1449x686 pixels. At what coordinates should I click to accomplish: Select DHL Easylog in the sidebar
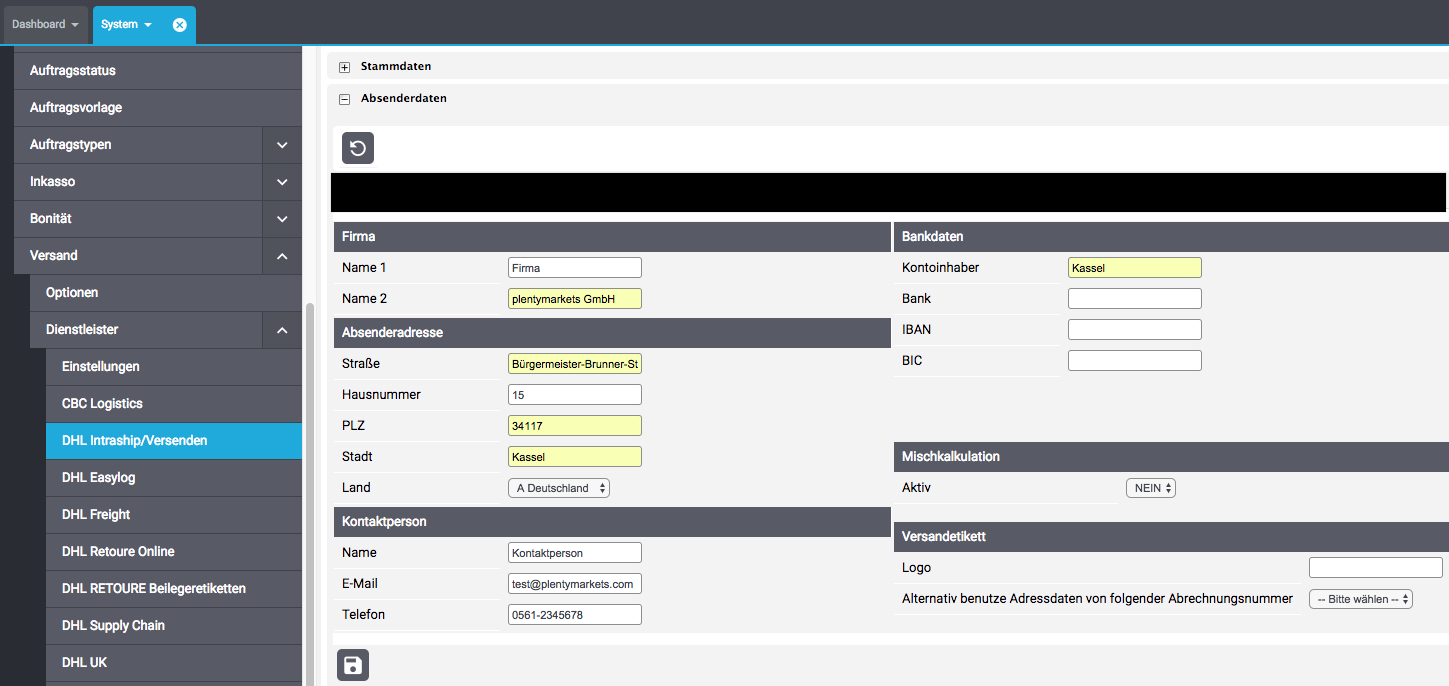[174, 478]
